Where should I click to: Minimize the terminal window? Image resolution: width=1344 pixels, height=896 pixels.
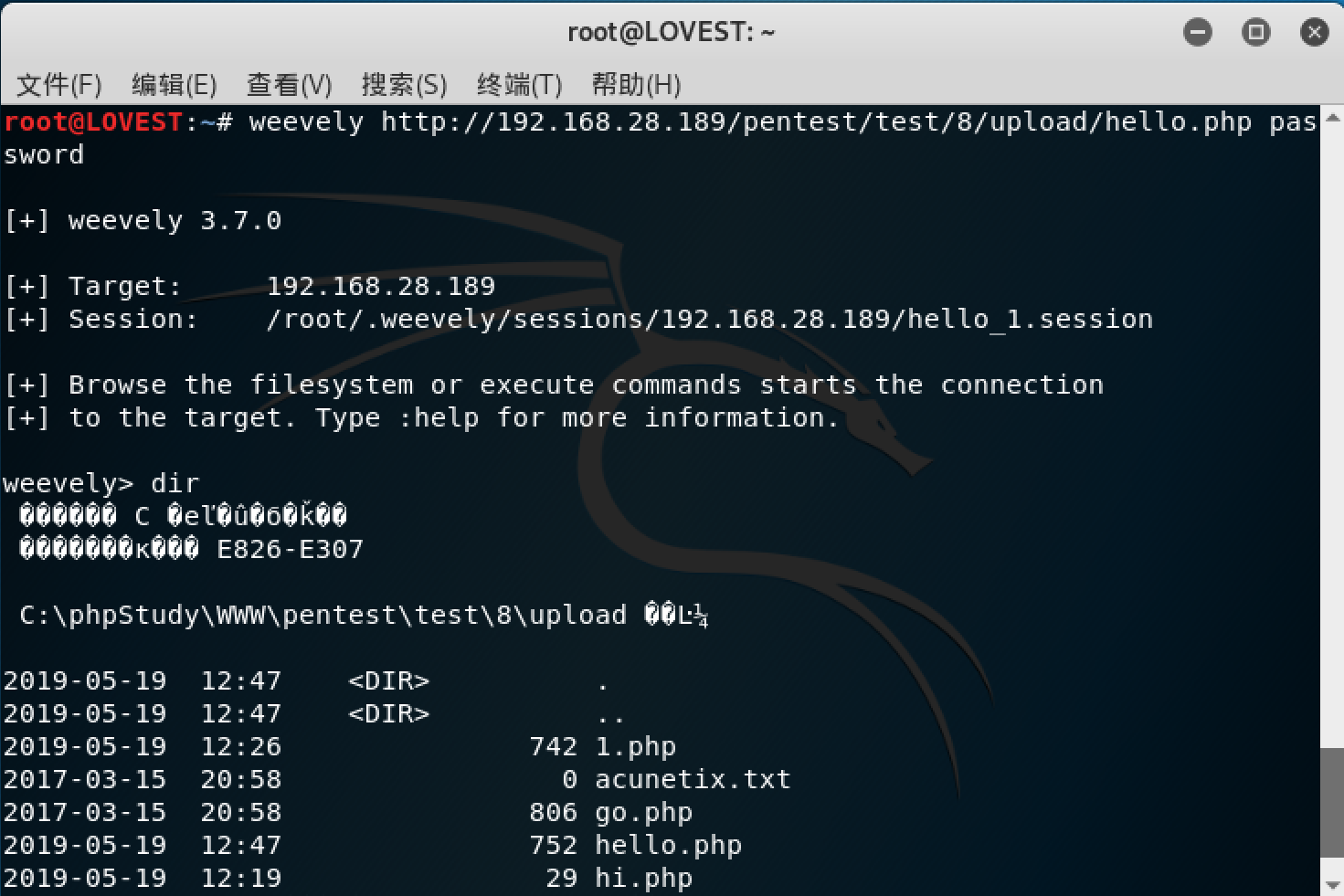[1198, 33]
